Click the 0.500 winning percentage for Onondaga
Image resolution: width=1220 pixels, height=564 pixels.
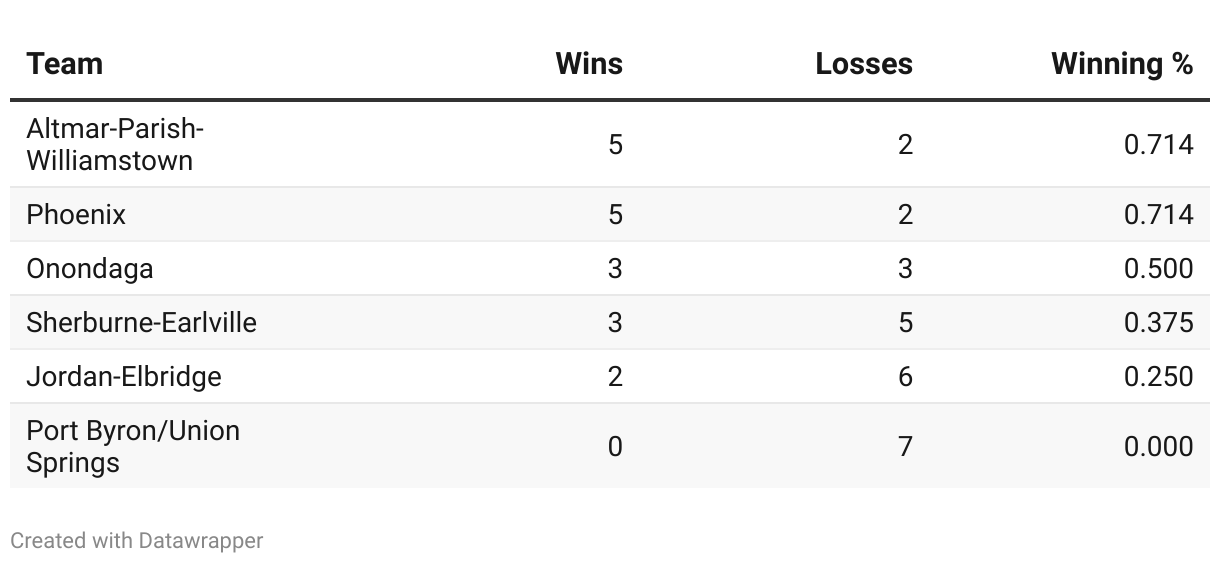click(x=1158, y=269)
